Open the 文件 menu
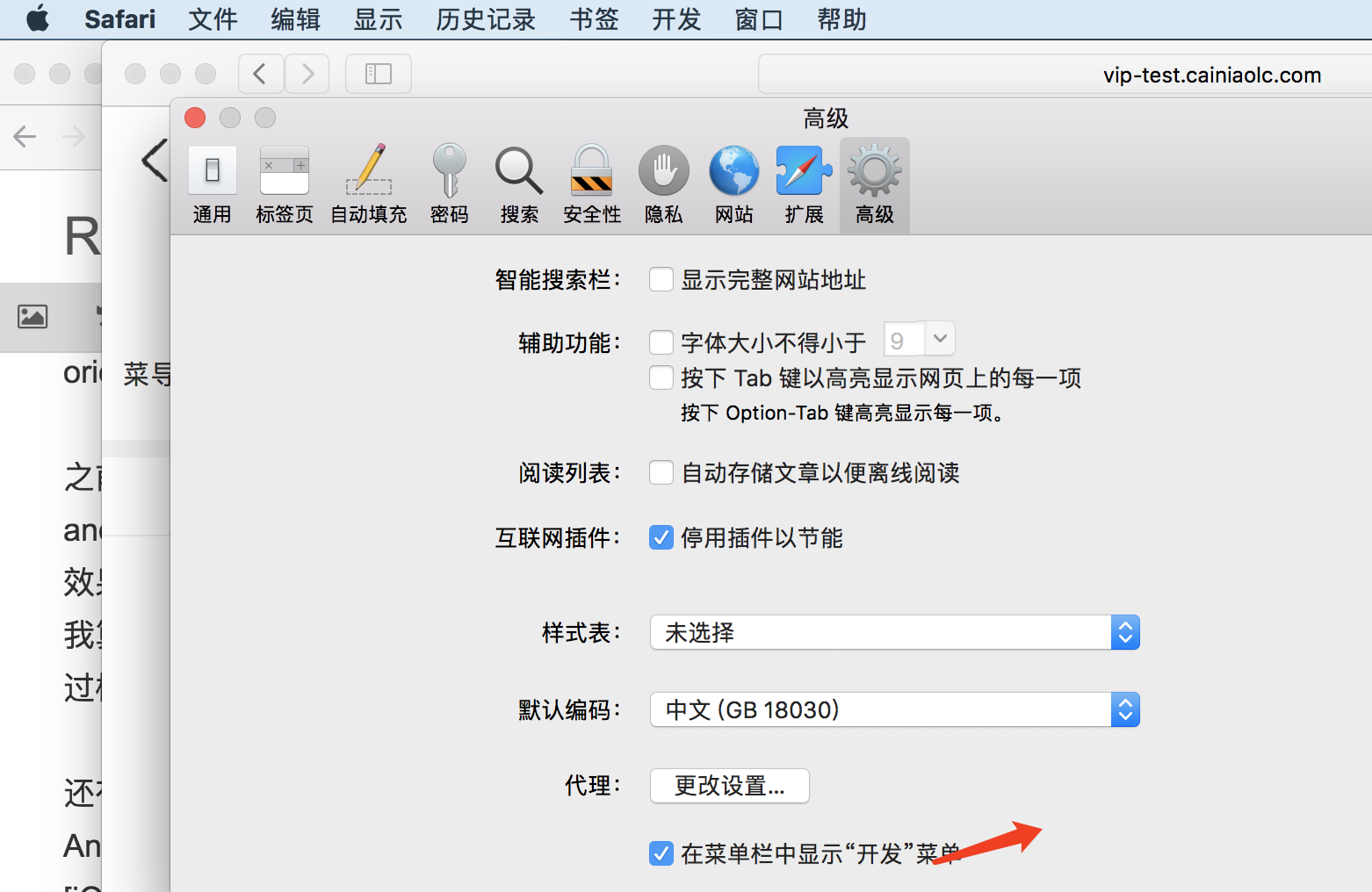Viewport: 1372px width, 892px height. pos(213,18)
